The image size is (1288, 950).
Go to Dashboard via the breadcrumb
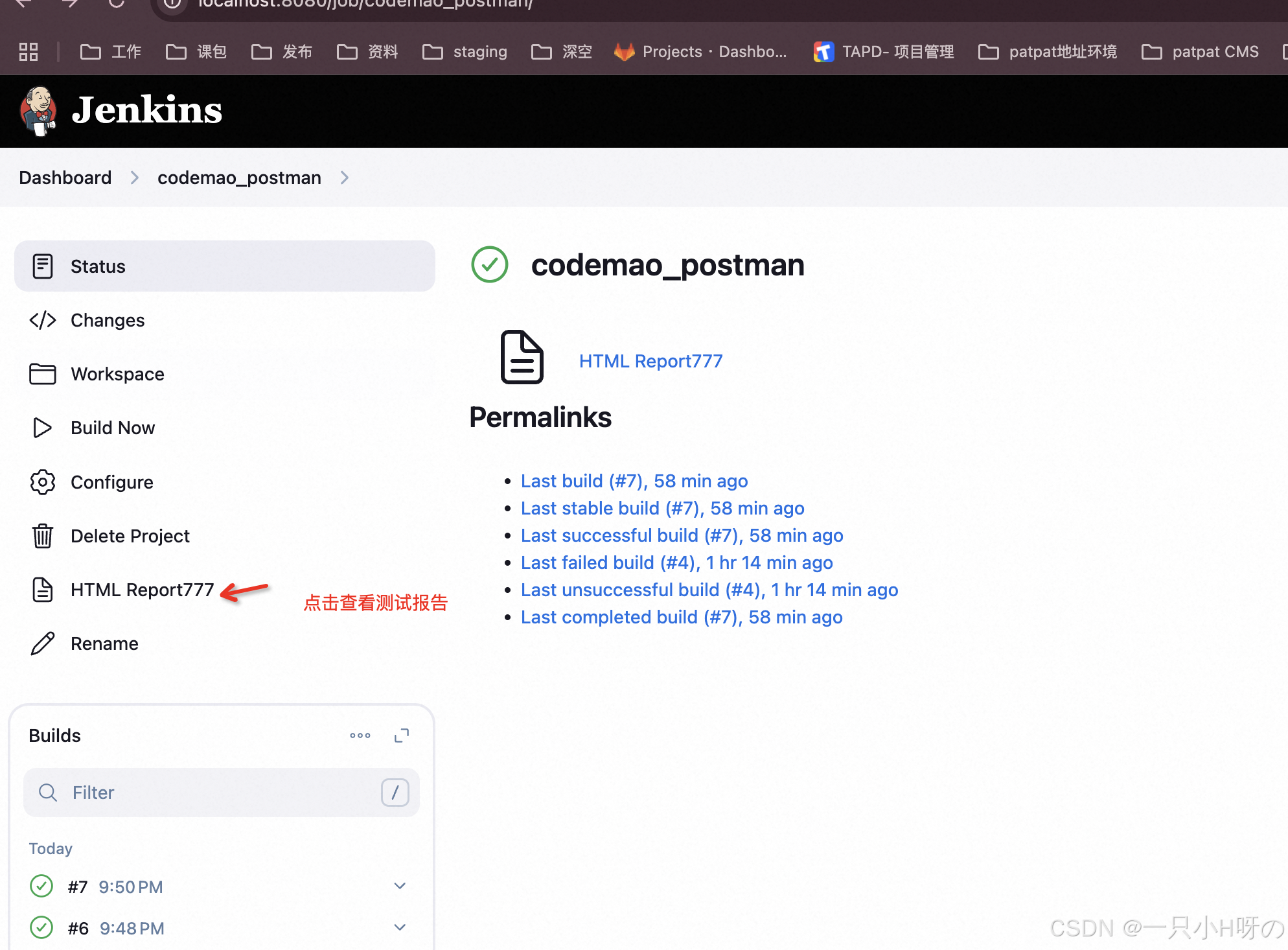65,178
